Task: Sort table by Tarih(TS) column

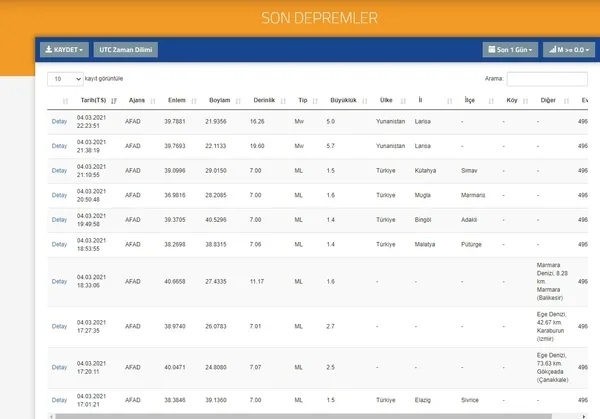Action: (x=94, y=100)
